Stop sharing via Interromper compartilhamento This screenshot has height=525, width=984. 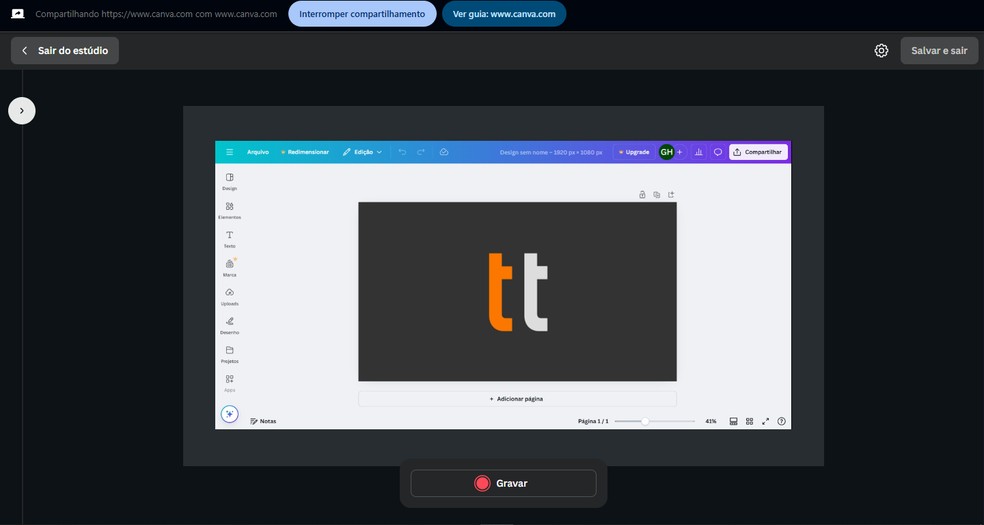pos(362,14)
